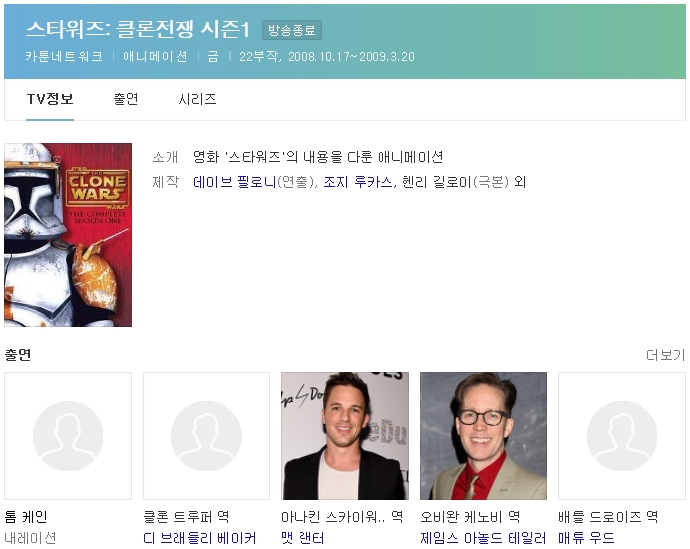Viewport: 690px width, 549px height.
Task: Open 제임스 아놀드 테일러's cast photo
Action: 483,436
